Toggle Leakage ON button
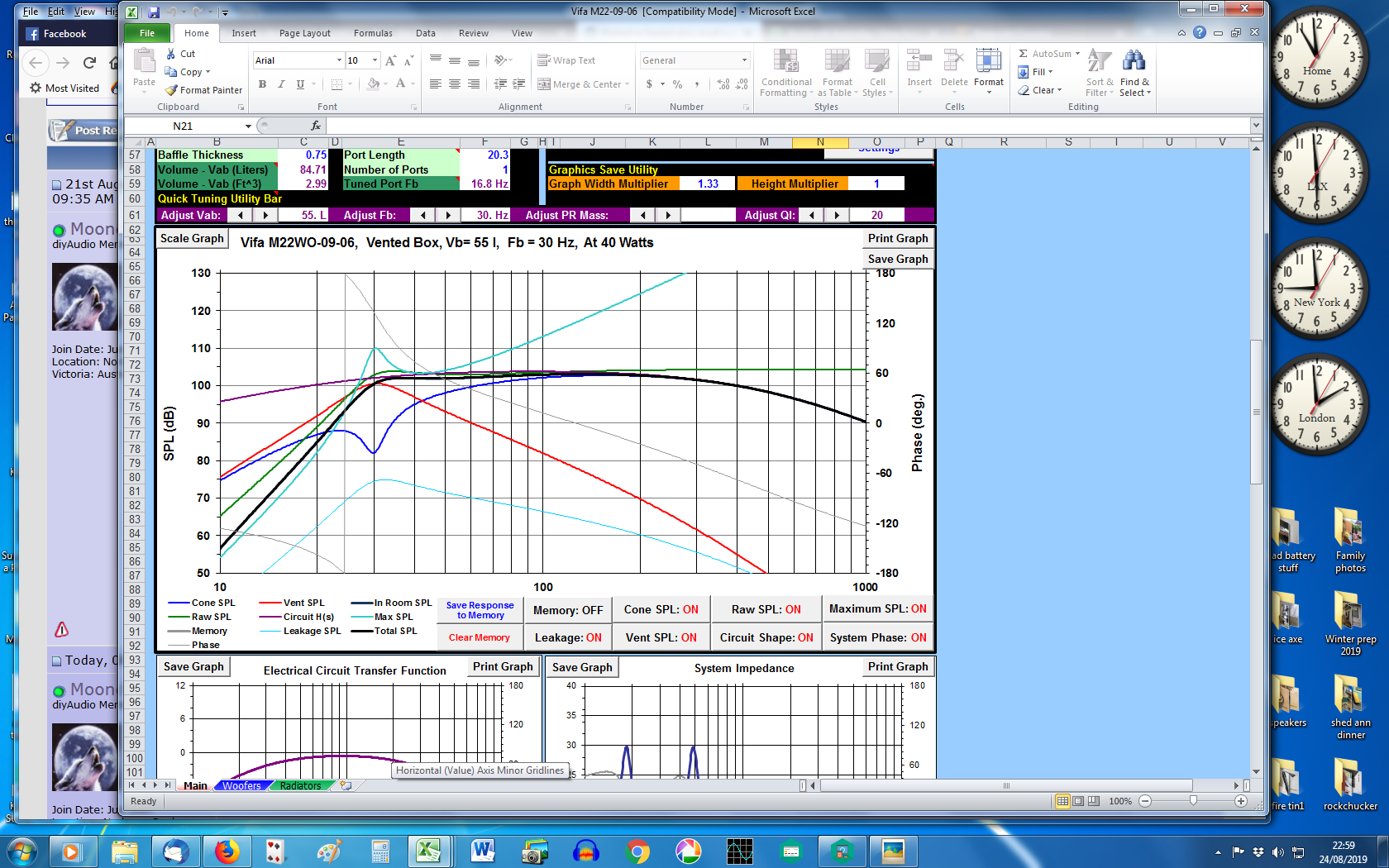 pyautogui.click(x=568, y=637)
